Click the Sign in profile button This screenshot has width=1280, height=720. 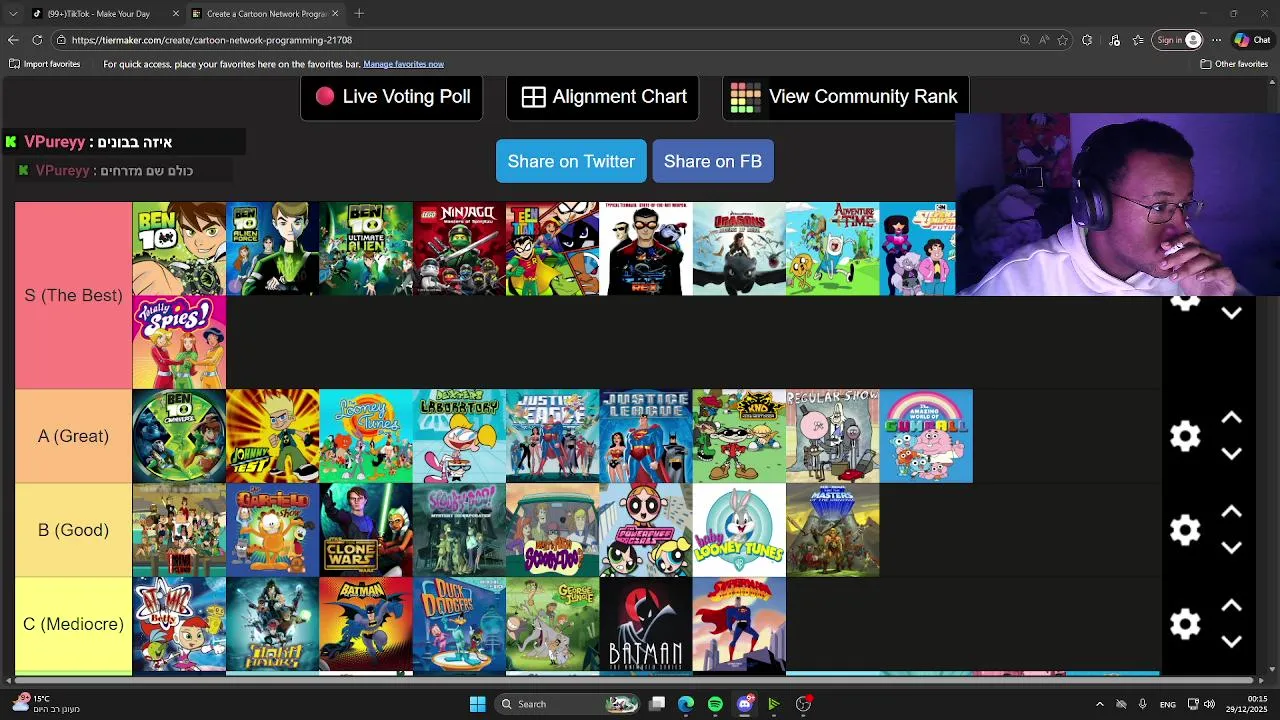point(1177,40)
